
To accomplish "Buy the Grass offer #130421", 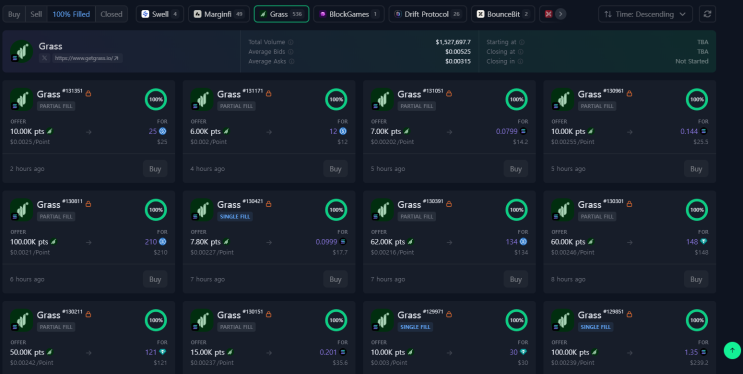I will point(335,279).
